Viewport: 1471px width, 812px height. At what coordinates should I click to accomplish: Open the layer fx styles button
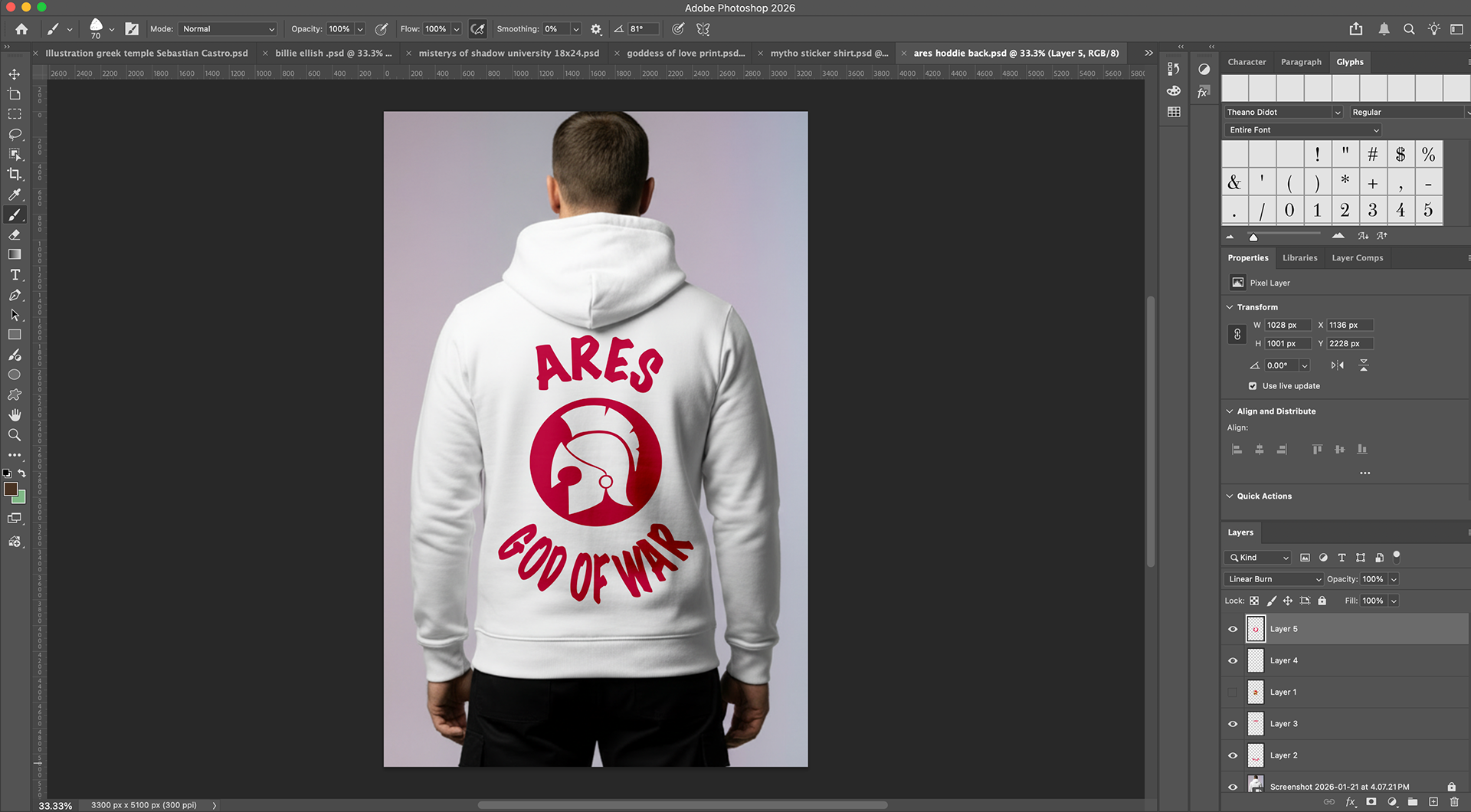pos(1351,802)
